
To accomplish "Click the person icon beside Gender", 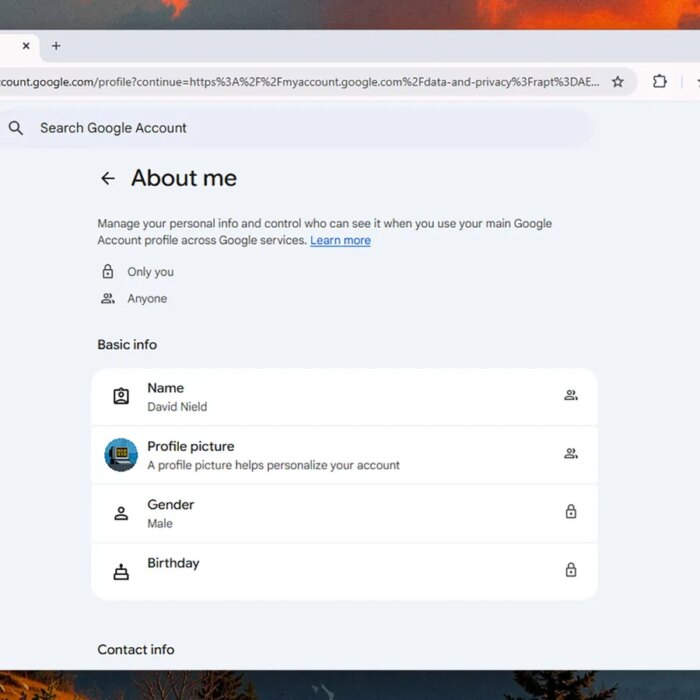I will pos(121,513).
